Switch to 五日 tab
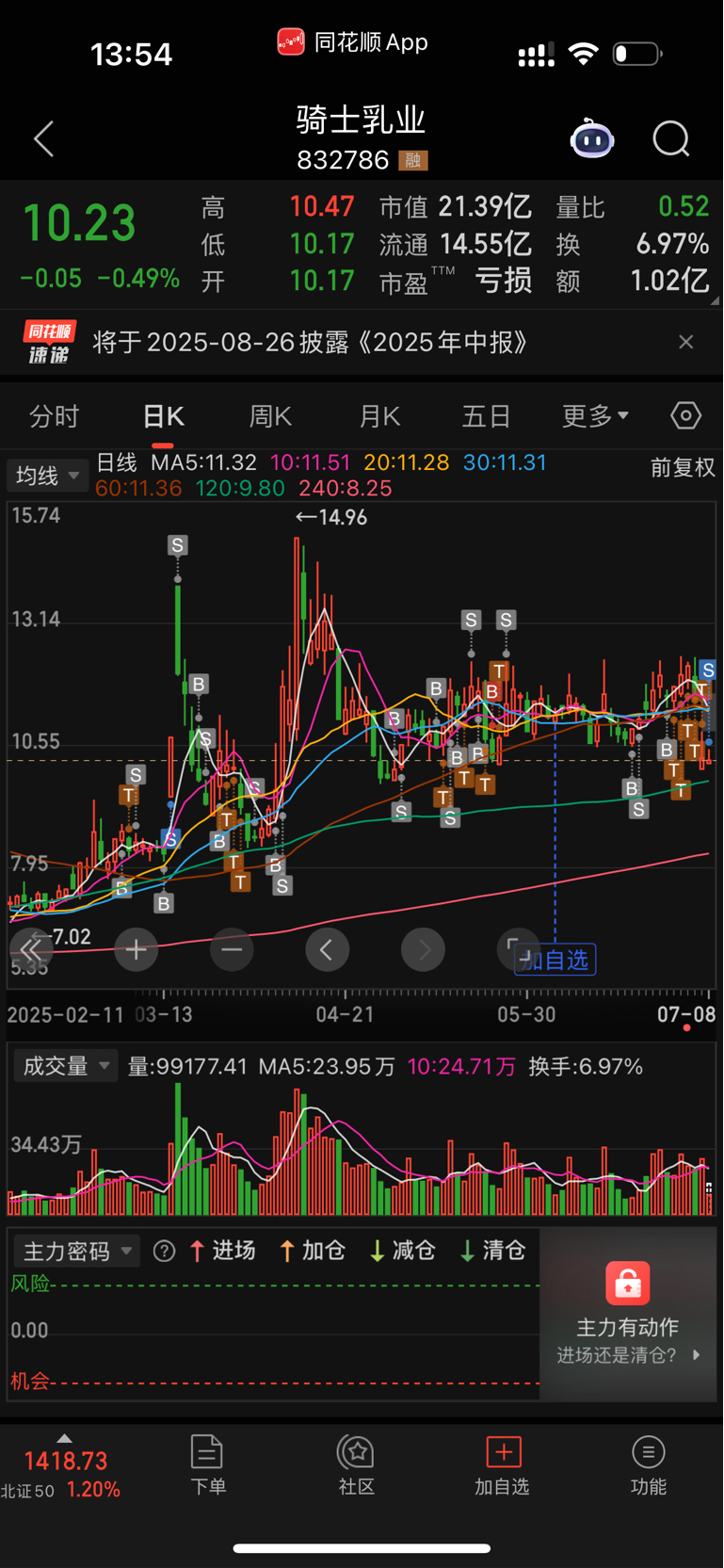Screen dimensions: 724x1568 pos(487,416)
